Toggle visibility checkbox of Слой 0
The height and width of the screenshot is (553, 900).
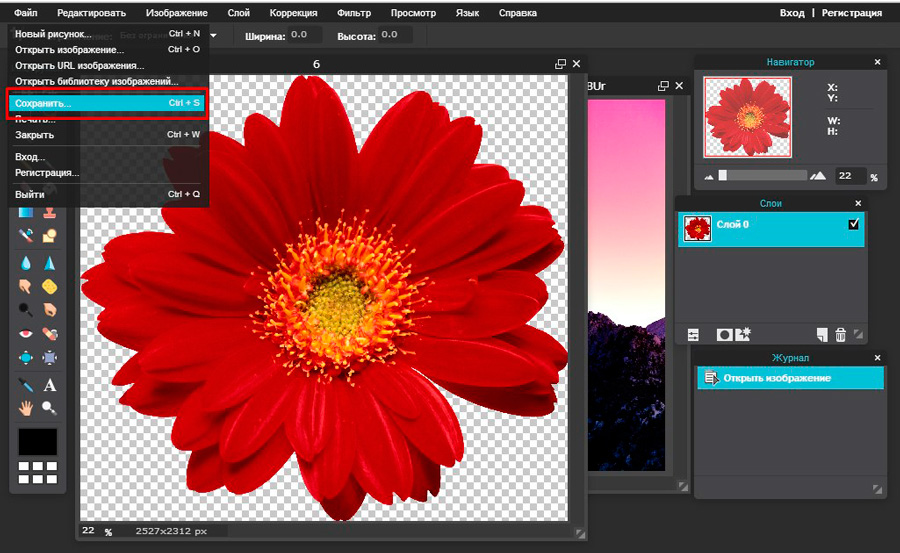coord(853,225)
